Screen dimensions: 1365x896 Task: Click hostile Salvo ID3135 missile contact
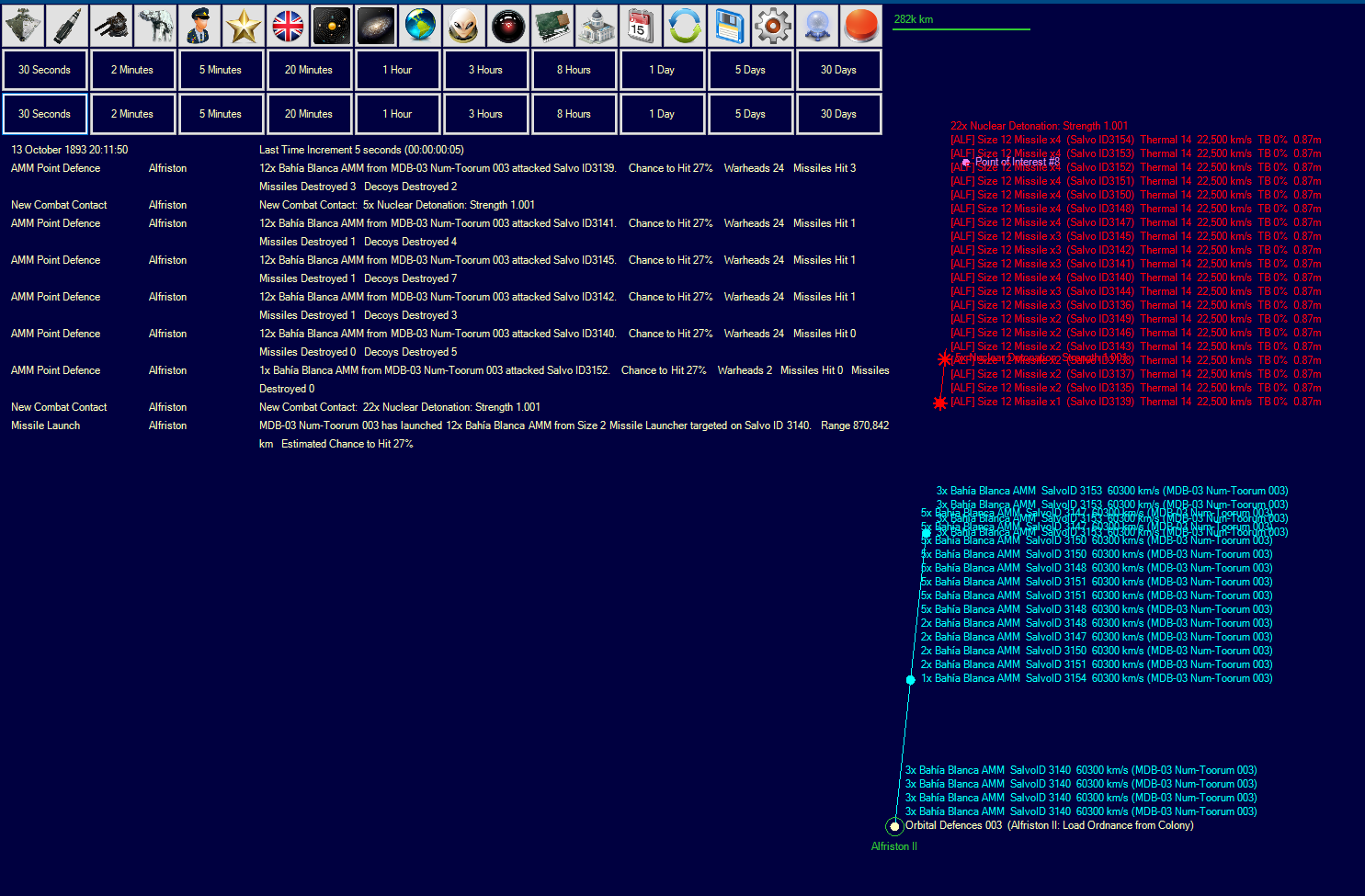(x=1136, y=388)
